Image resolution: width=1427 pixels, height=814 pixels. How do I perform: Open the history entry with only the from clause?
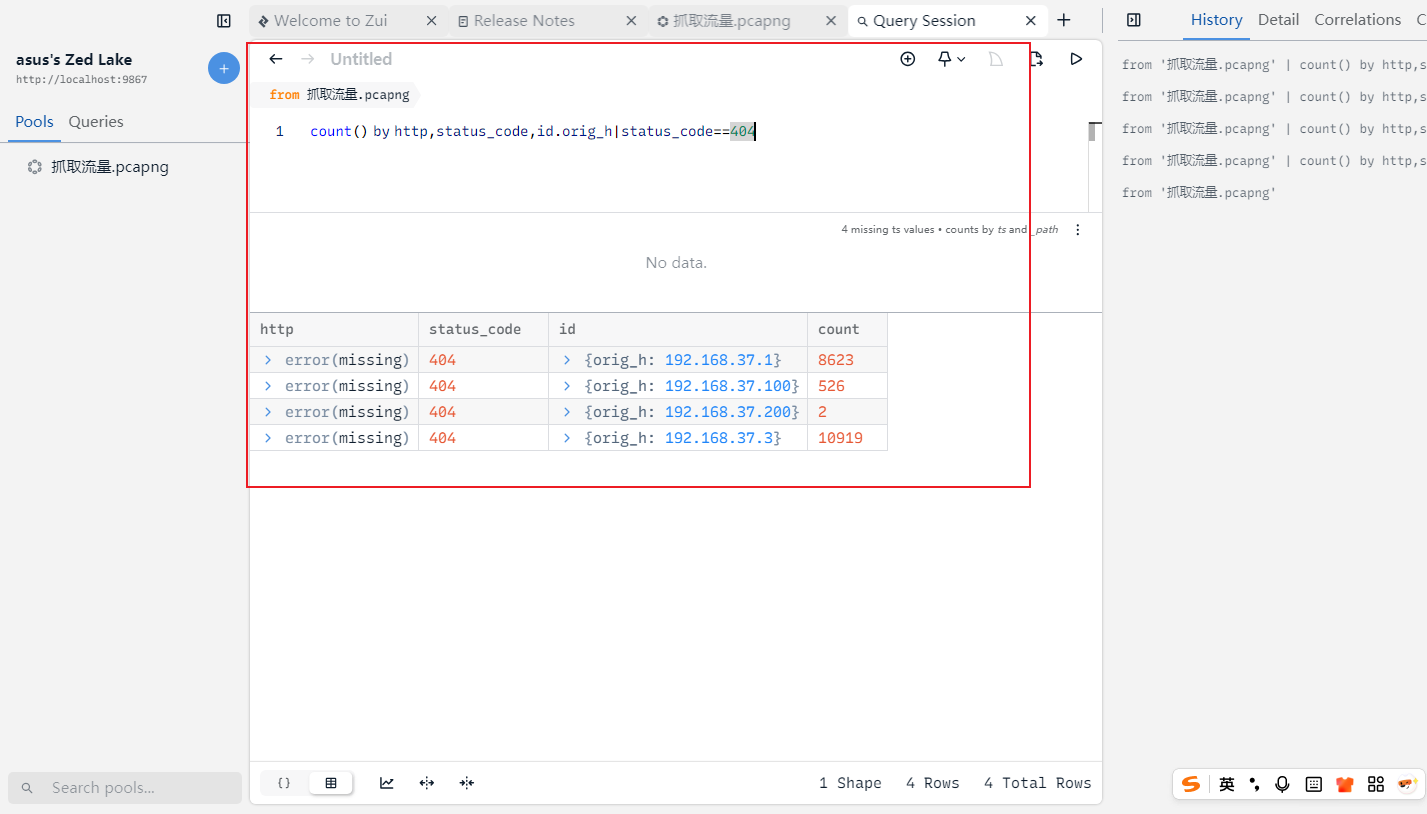pos(1199,193)
